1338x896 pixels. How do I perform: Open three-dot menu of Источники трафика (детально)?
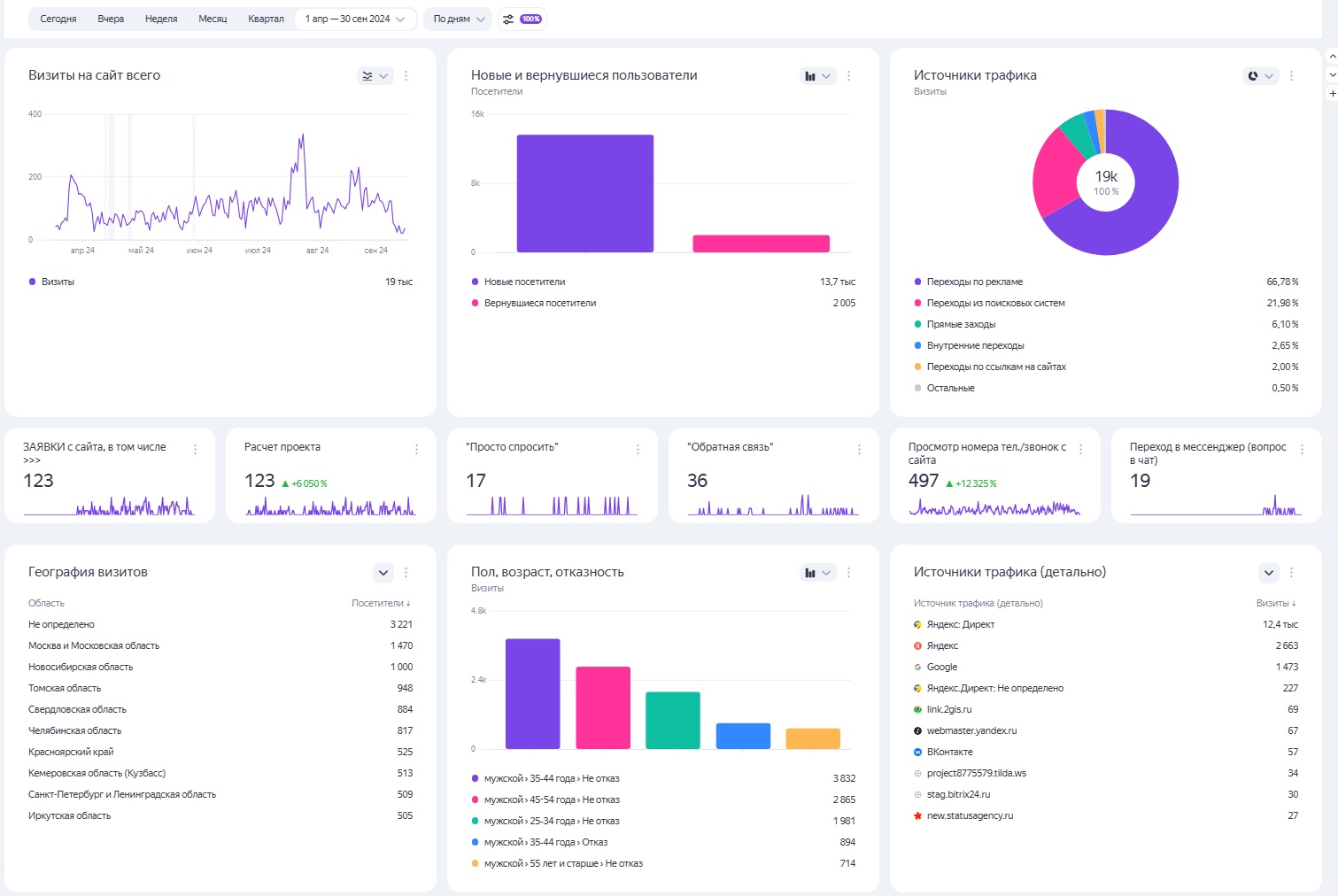(1292, 573)
